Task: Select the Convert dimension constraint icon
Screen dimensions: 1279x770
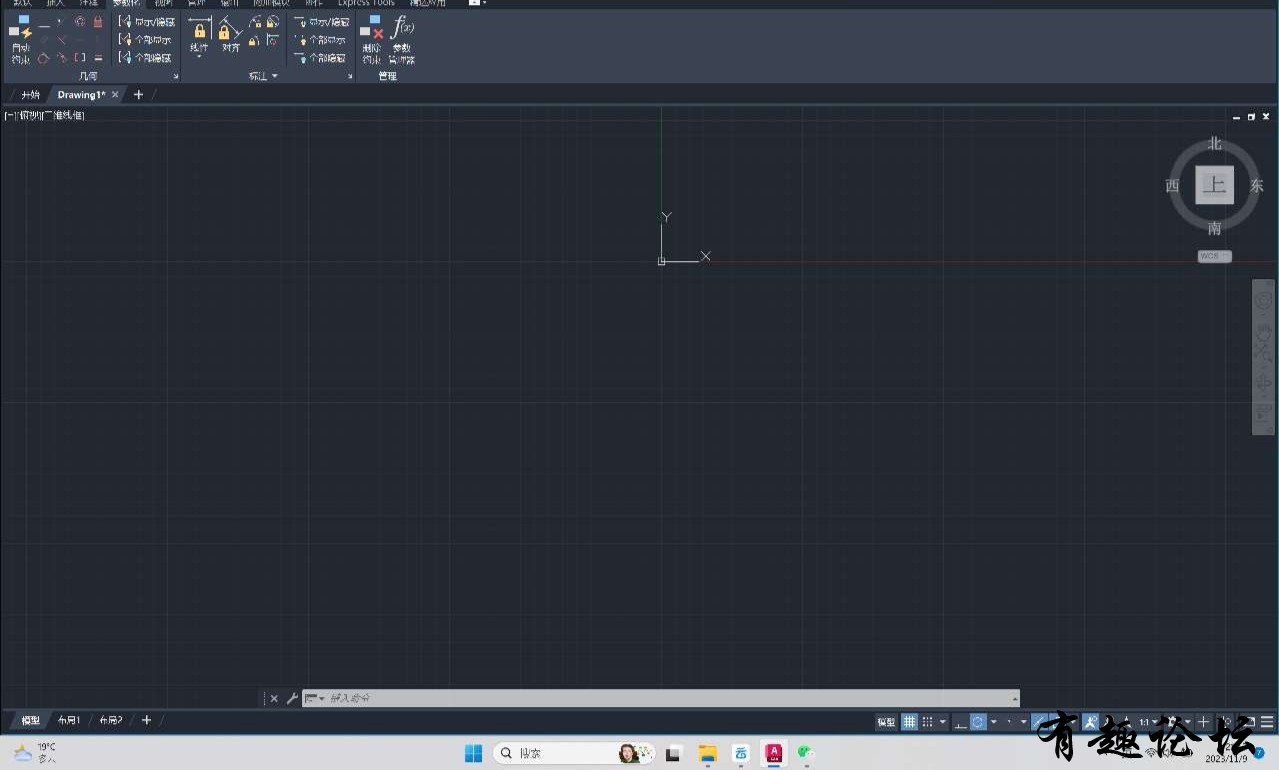Action: click(272, 41)
